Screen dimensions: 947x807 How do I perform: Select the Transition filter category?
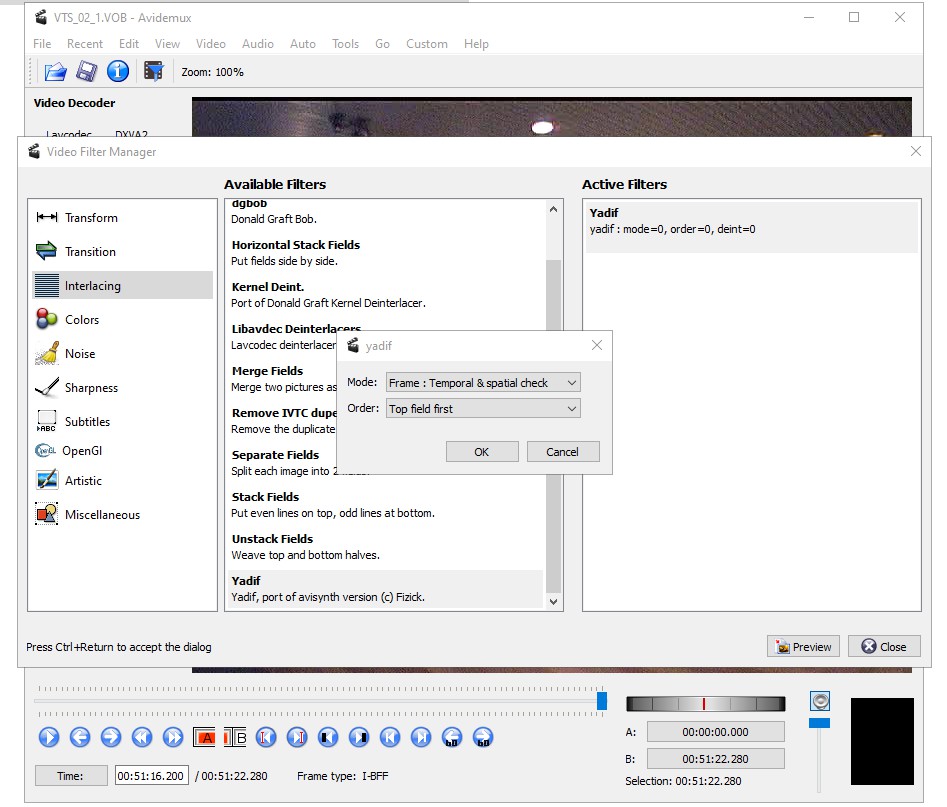[x=123, y=251]
